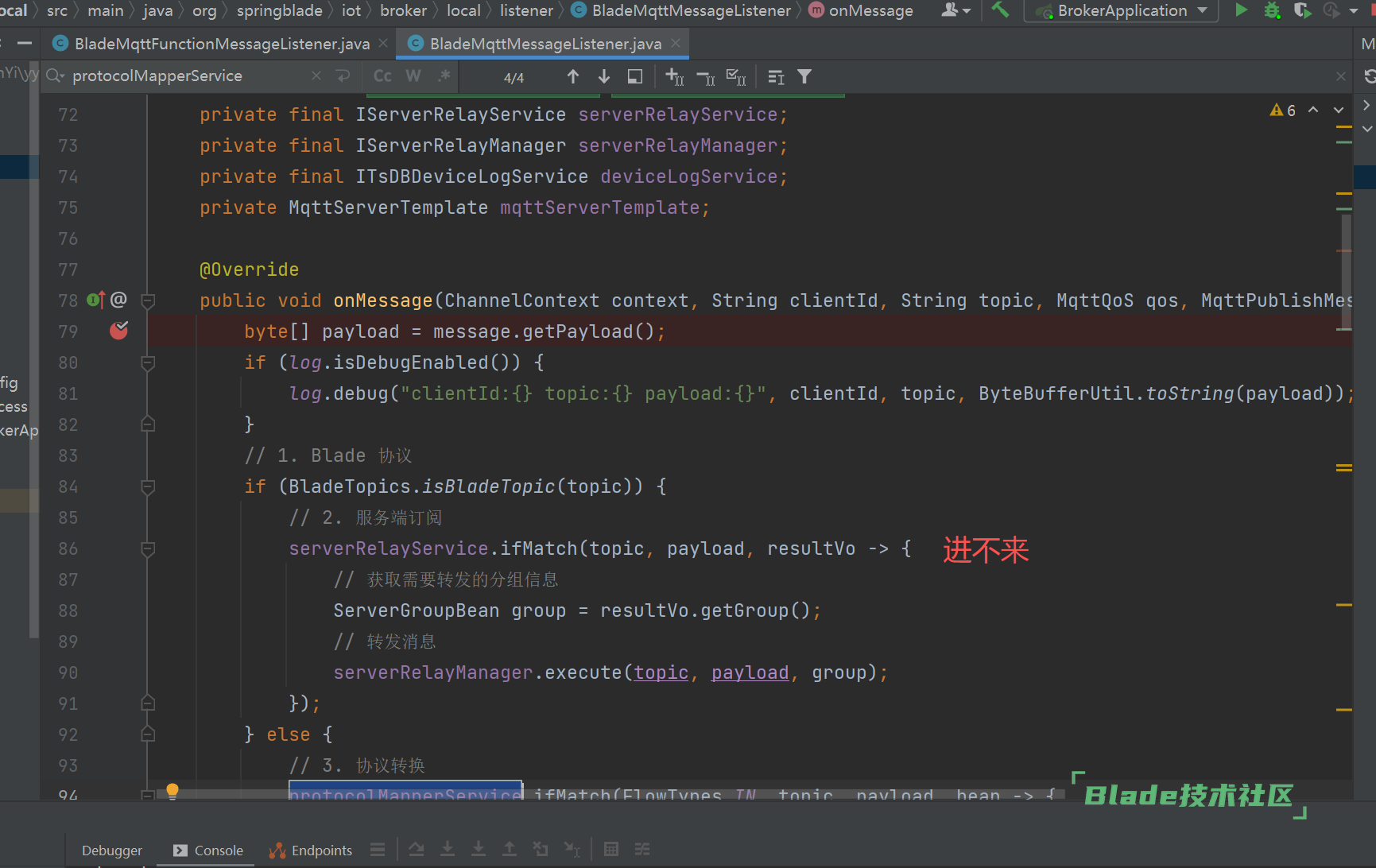This screenshot has height=868, width=1376.
Task: Clear the protocolMapperService search text
Action: [316, 76]
